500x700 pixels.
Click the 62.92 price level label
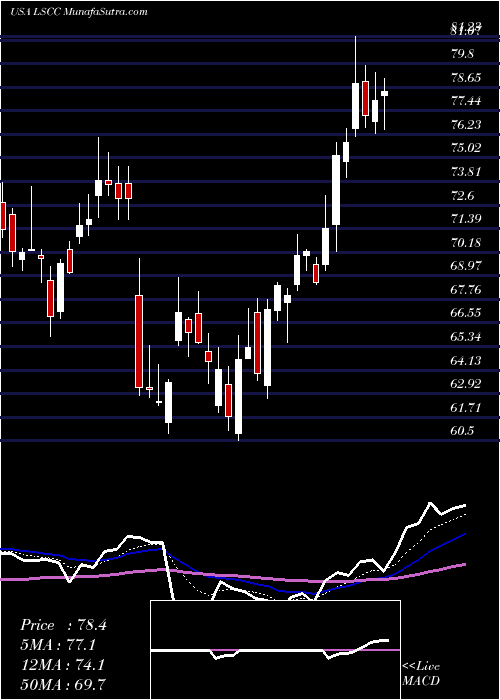[467, 384]
